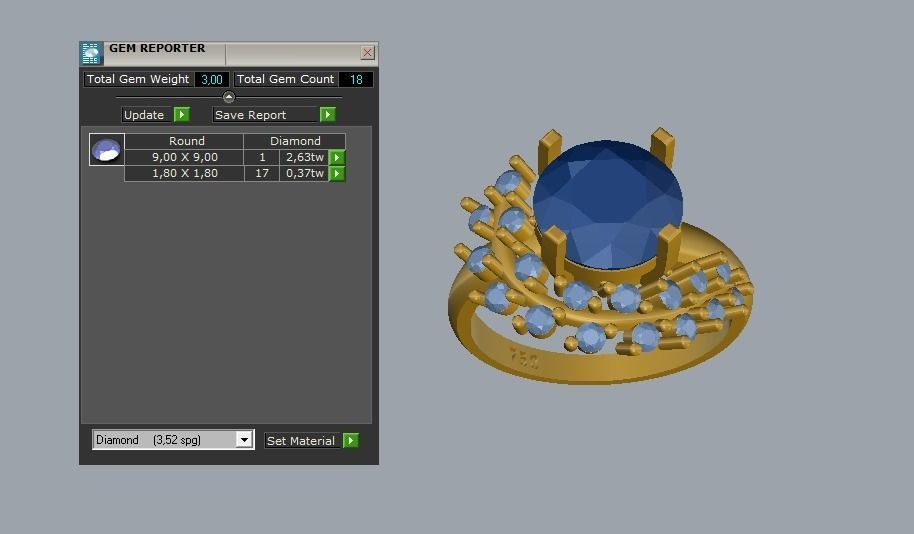Click the Round shape header cell
Screen dimensions: 914x534
(x=185, y=141)
